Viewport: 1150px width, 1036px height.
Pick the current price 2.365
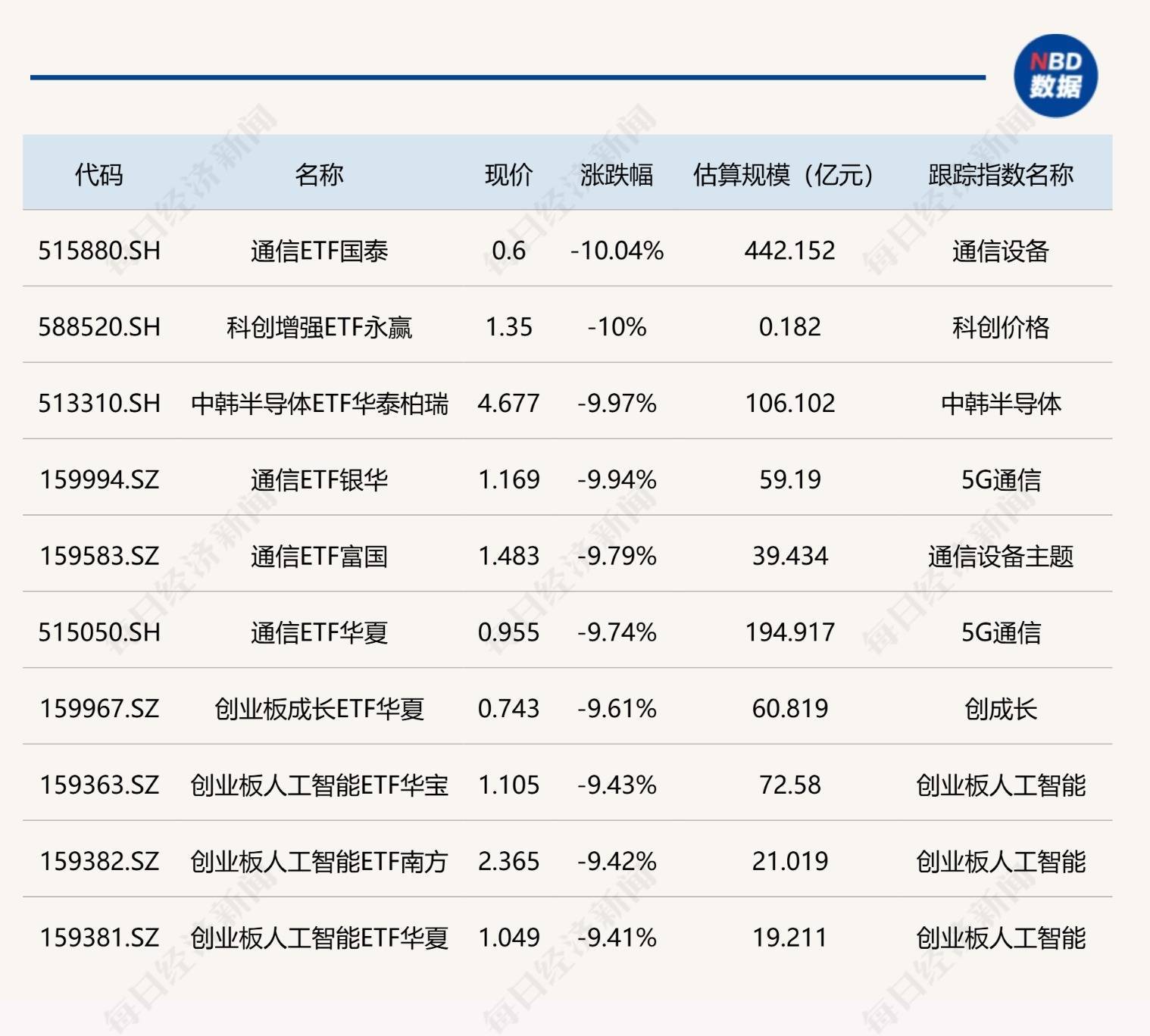click(x=508, y=862)
